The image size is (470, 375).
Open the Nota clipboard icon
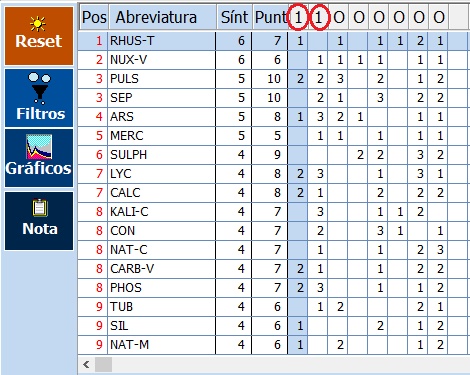click(x=39, y=221)
